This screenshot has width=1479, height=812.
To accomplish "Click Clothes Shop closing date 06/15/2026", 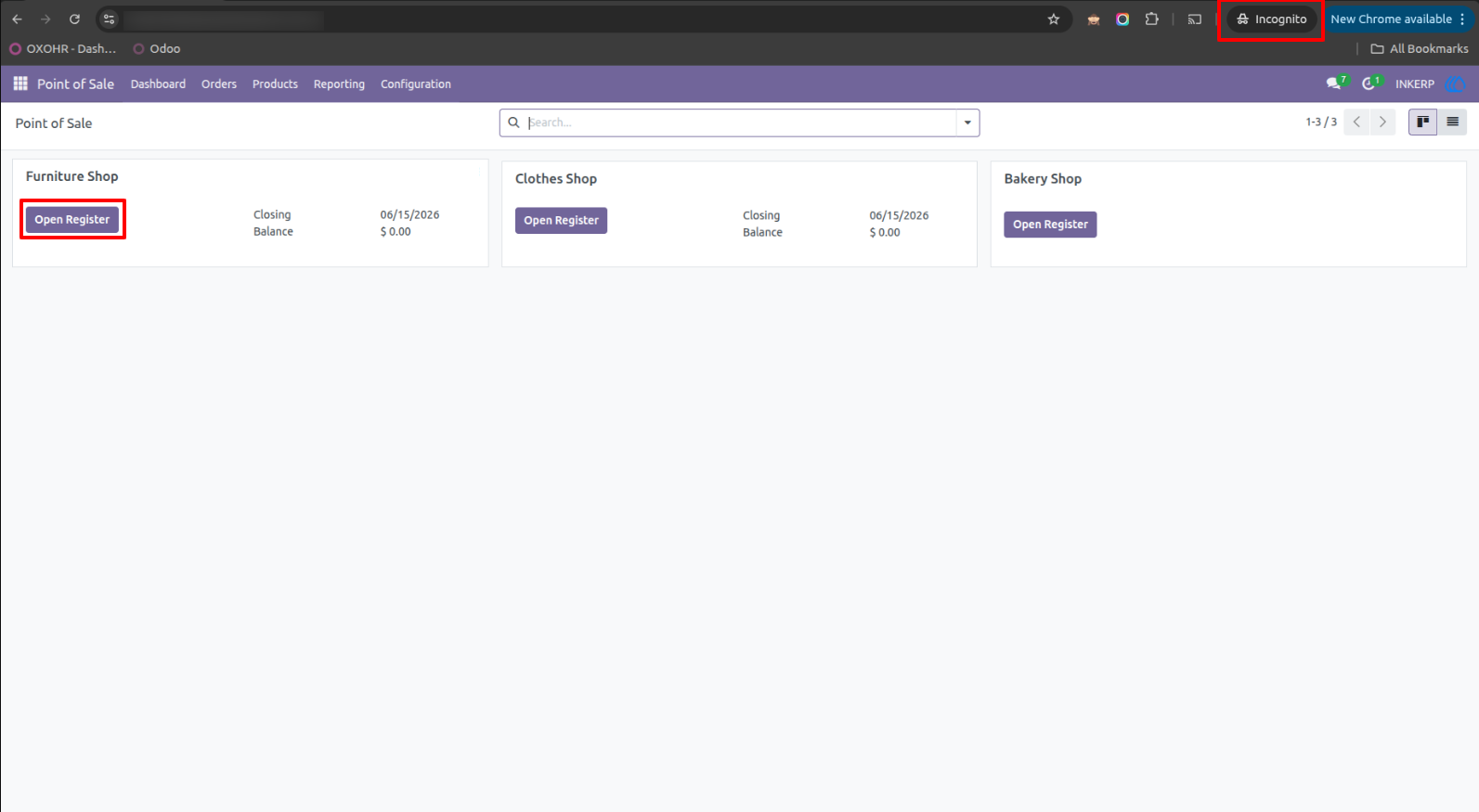I will (x=899, y=215).
